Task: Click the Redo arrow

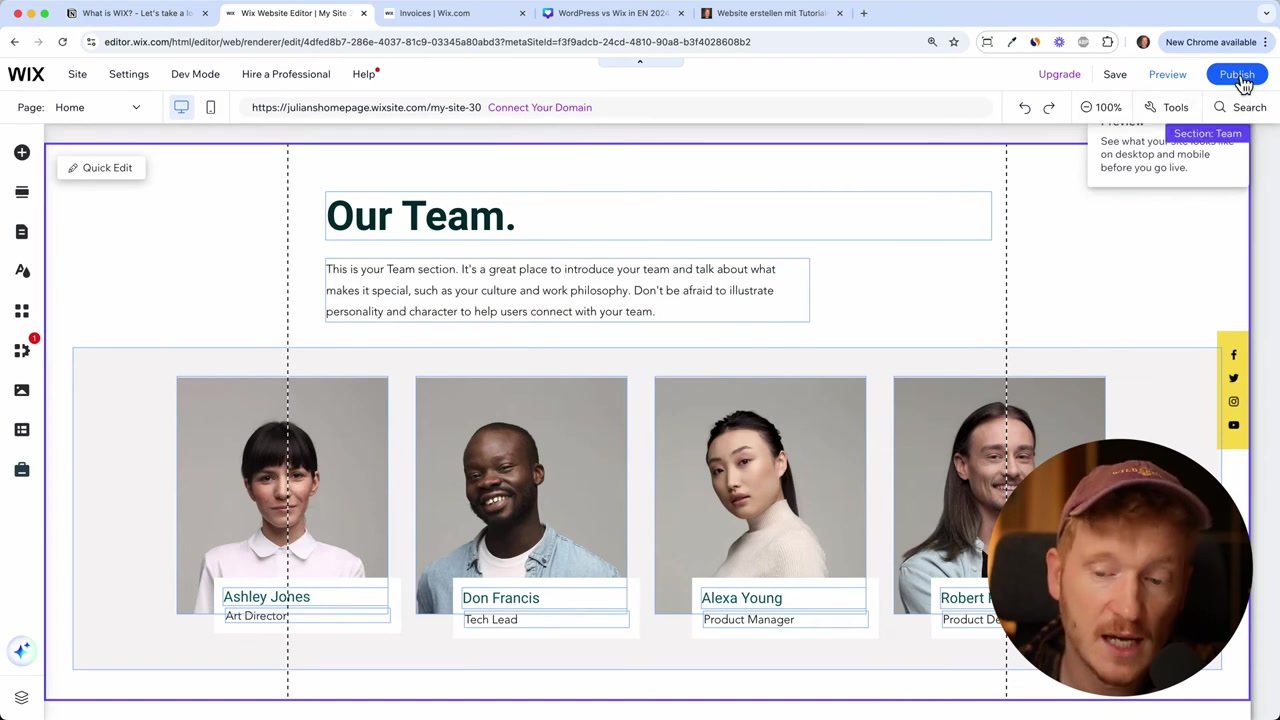Action: pyautogui.click(x=1049, y=107)
